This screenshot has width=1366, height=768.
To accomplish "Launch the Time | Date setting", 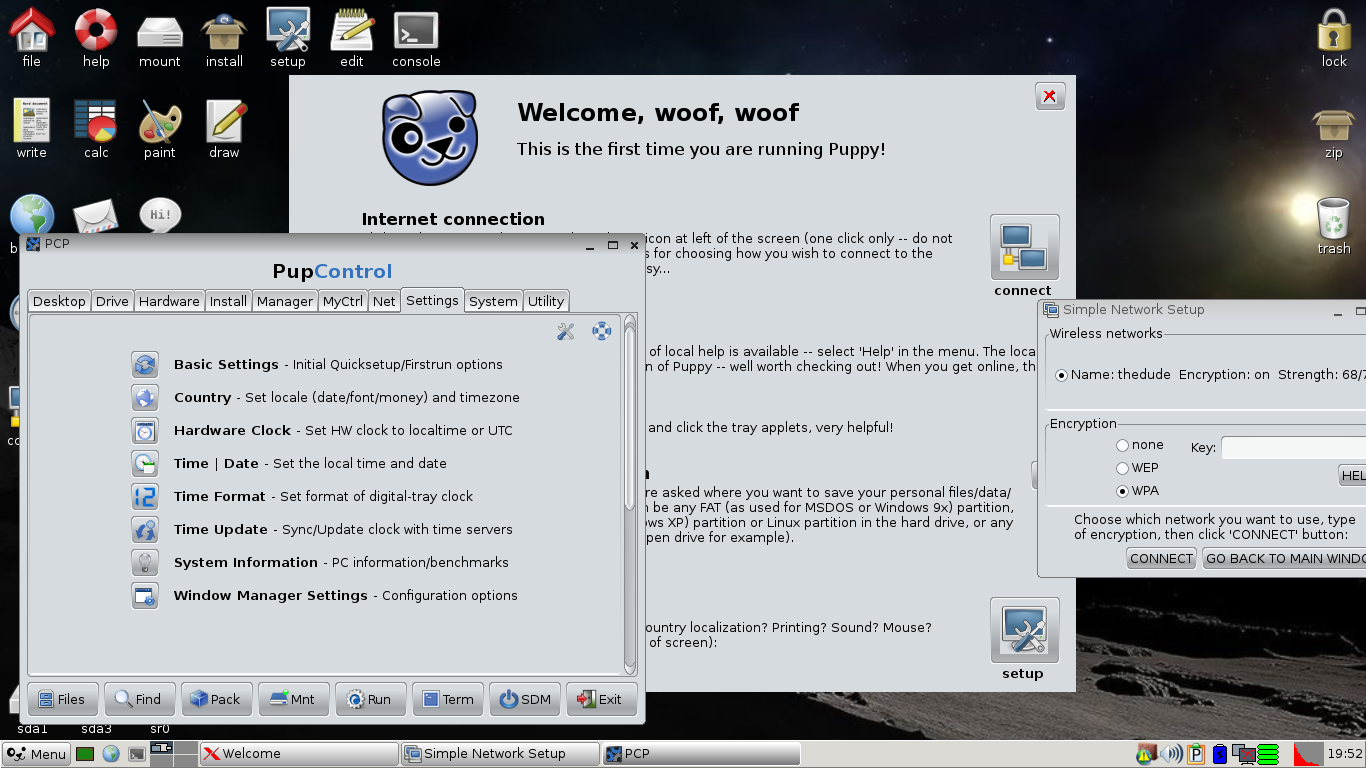I will 145,464.
